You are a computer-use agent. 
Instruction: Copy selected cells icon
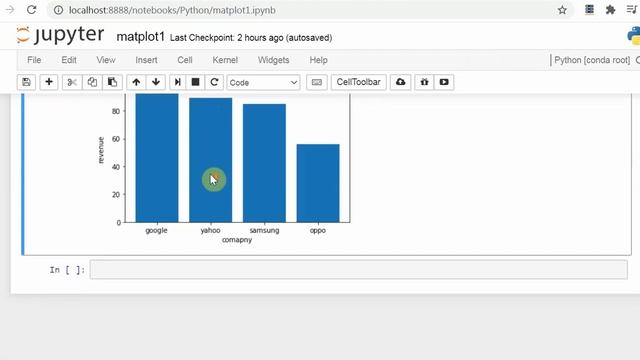(92, 82)
